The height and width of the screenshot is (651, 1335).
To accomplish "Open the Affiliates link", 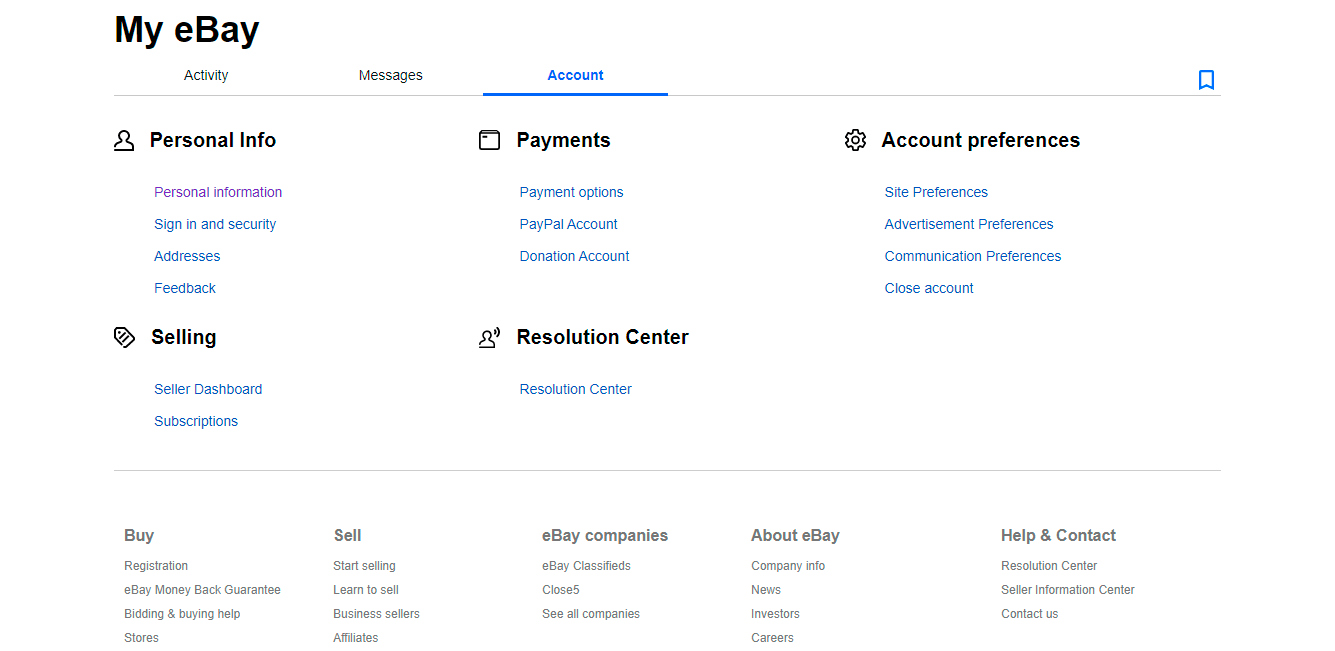I will click(356, 638).
